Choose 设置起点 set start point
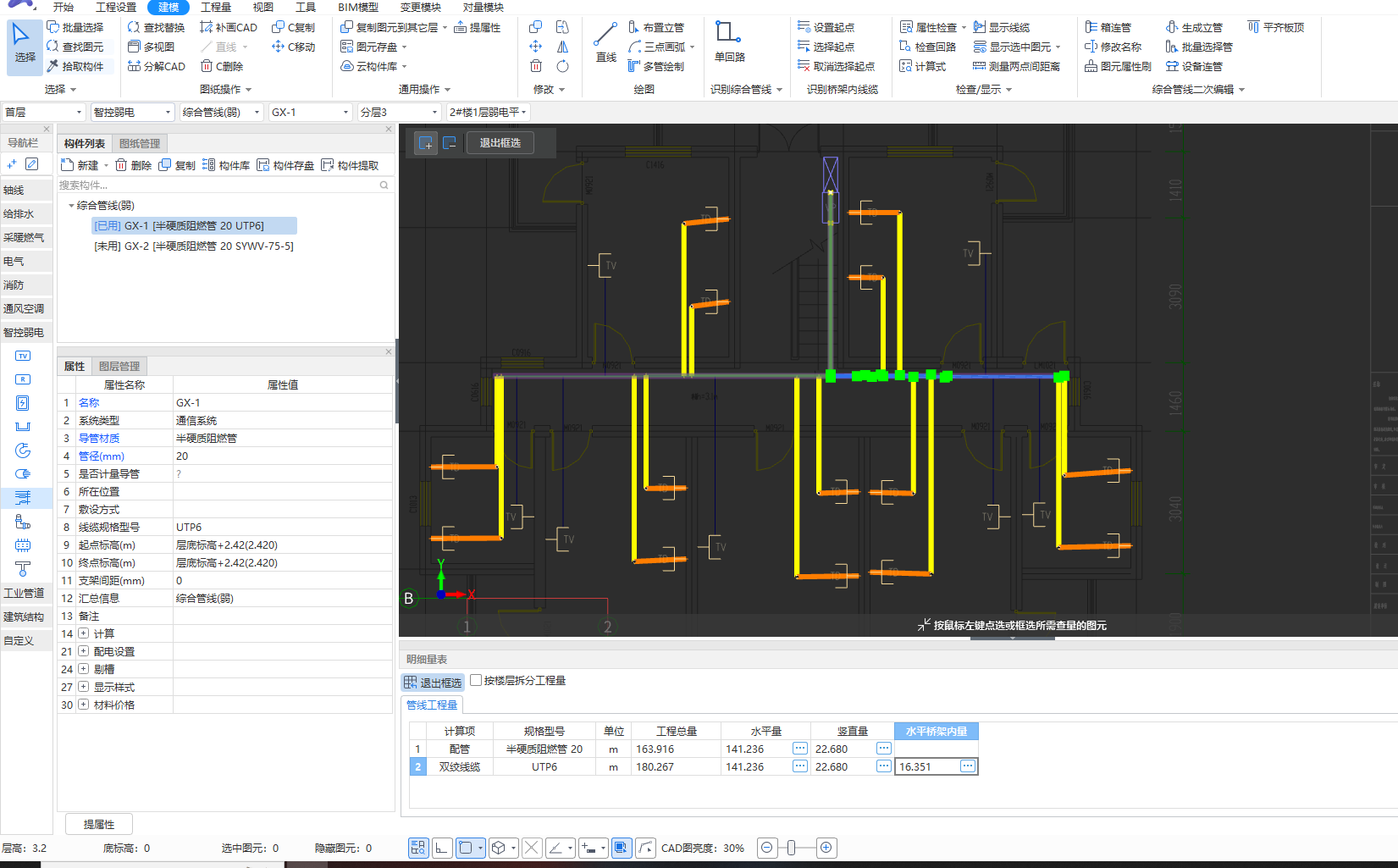This screenshot has width=1398, height=868. point(826,27)
